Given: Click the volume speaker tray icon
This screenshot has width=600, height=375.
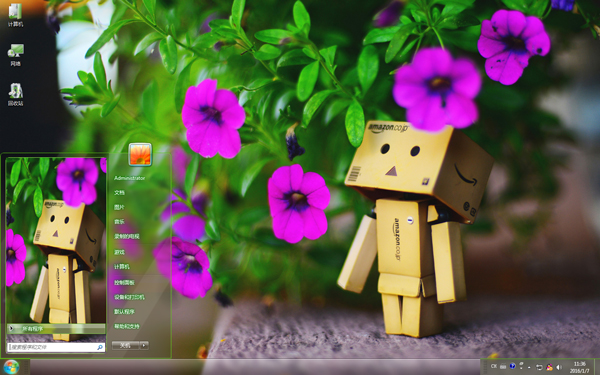Looking at the screenshot, I should click(x=559, y=367).
